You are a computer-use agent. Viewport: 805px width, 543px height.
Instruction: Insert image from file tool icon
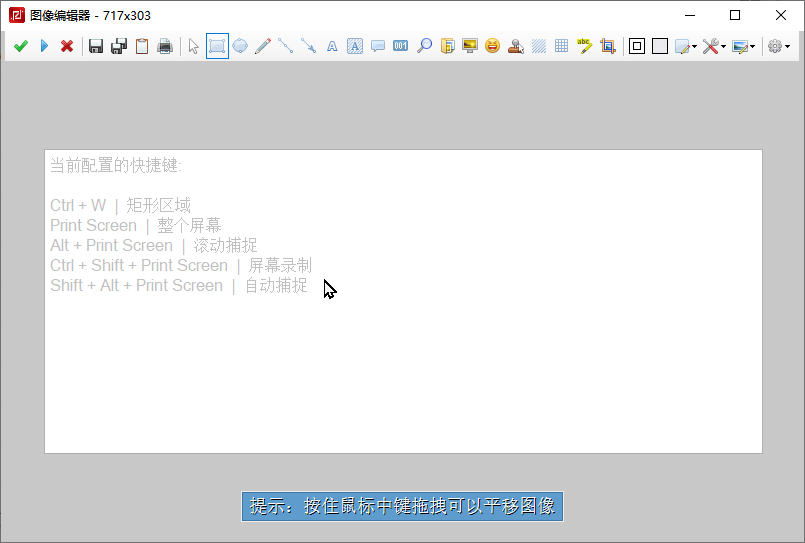(447, 46)
